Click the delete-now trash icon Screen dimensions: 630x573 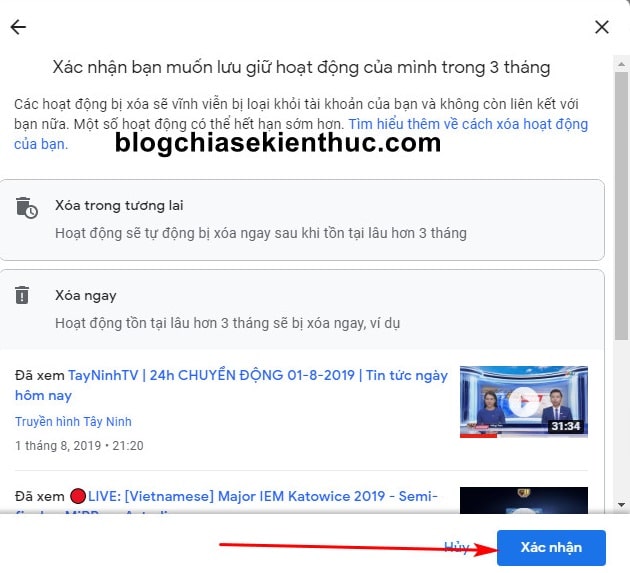pos(22,295)
